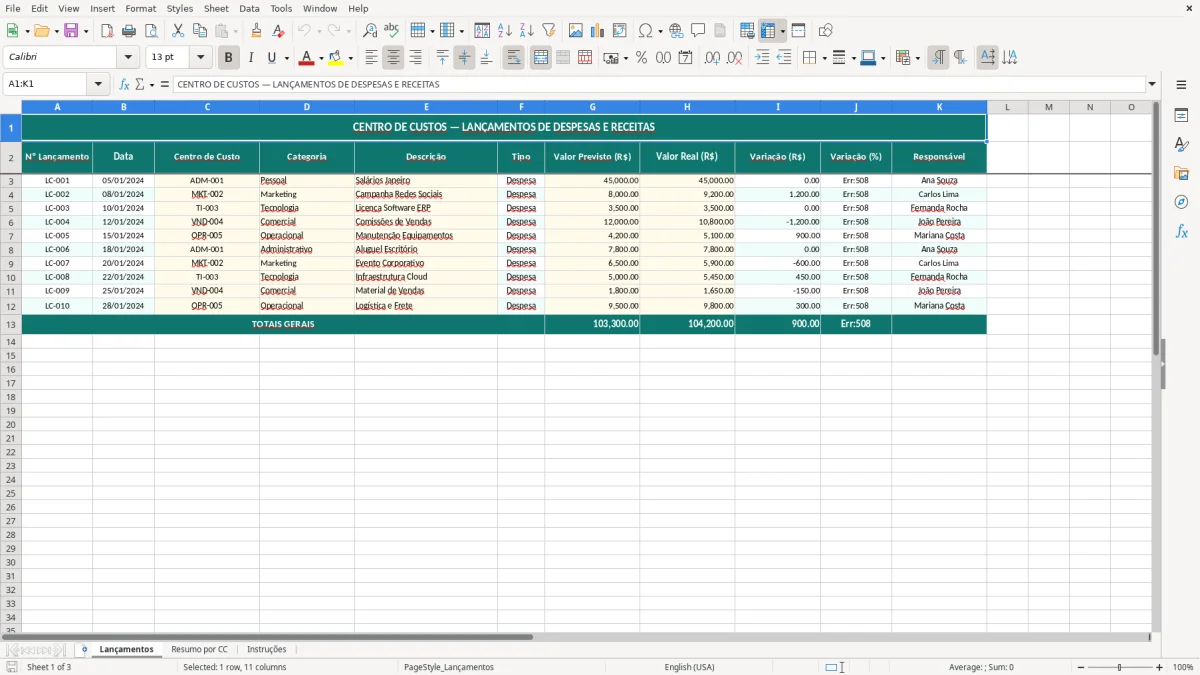Toggle Print Preview
Image resolution: width=1200 pixels, height=675 pixels.
coord(150,31)
